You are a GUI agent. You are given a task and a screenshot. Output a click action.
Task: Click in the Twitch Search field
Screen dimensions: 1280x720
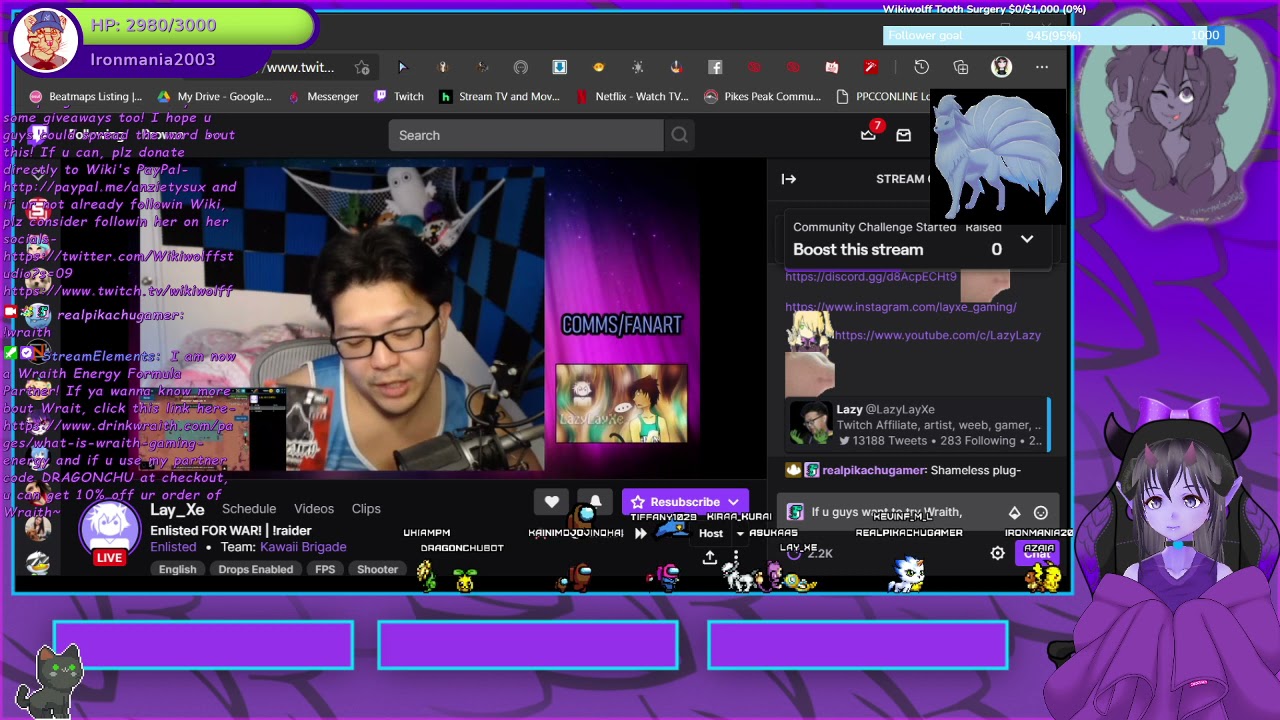(526, 135)
